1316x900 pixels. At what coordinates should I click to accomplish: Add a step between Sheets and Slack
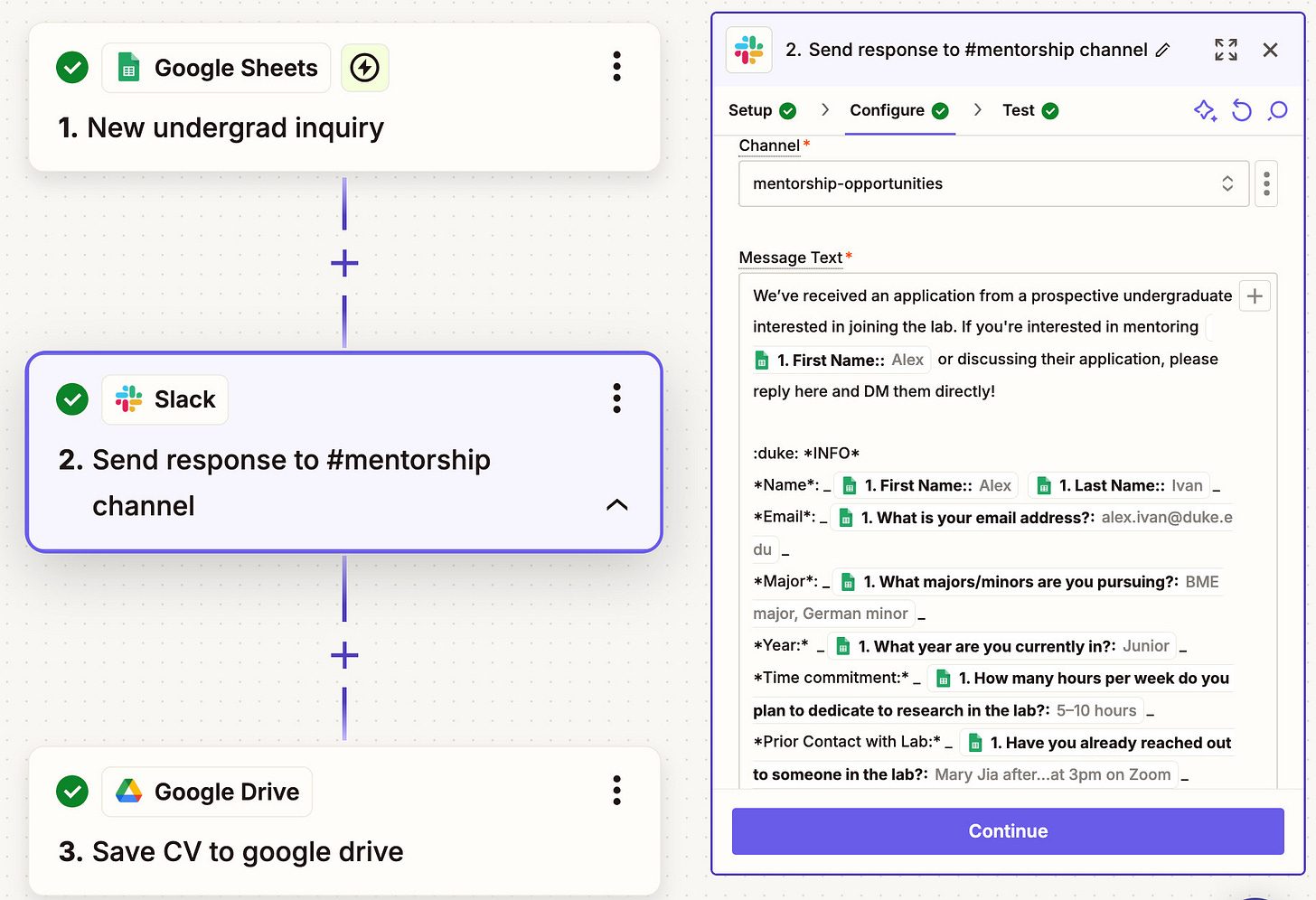tap(344, 263)
